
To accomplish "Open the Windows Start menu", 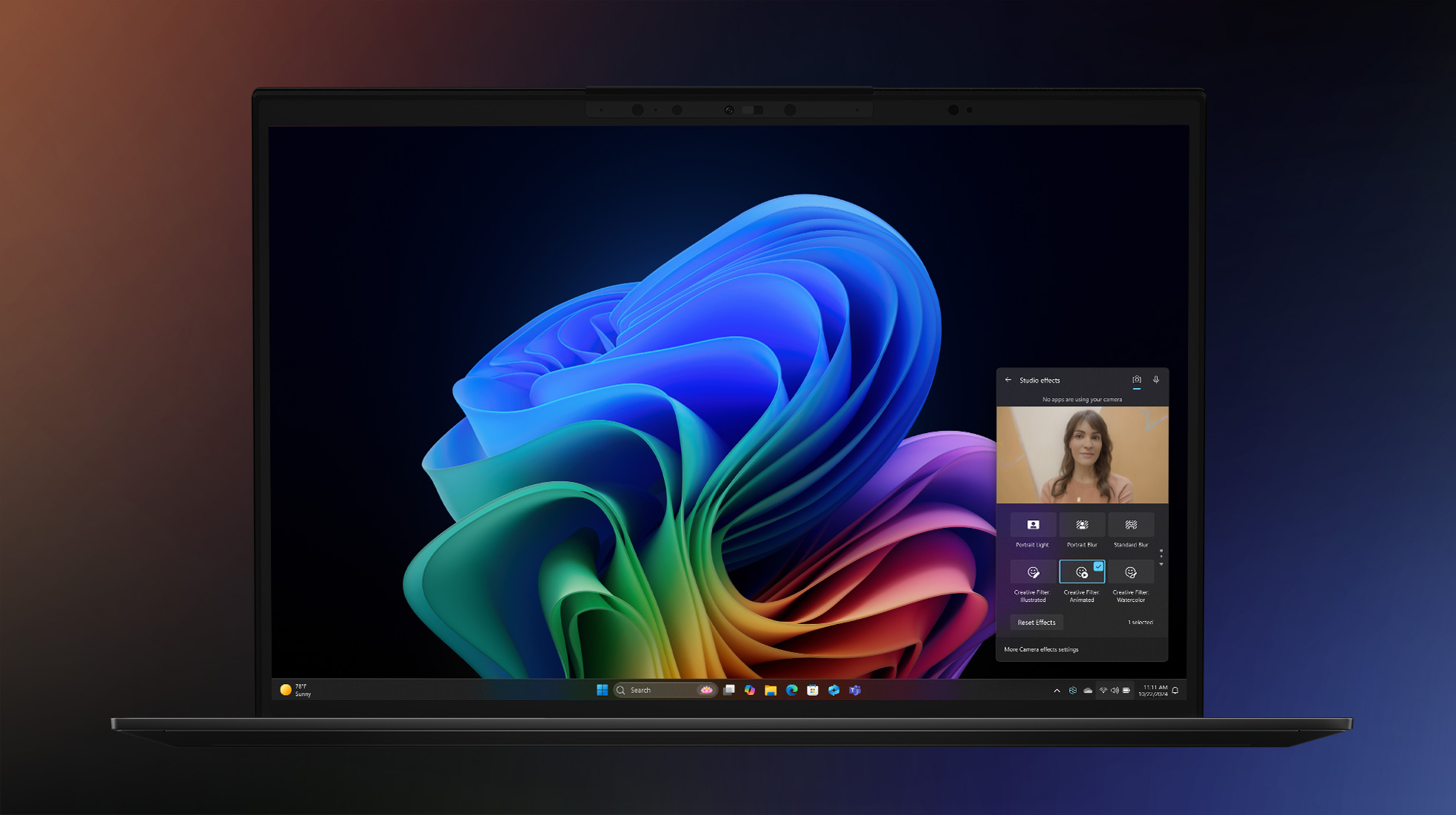I will (x=602, y=690).
